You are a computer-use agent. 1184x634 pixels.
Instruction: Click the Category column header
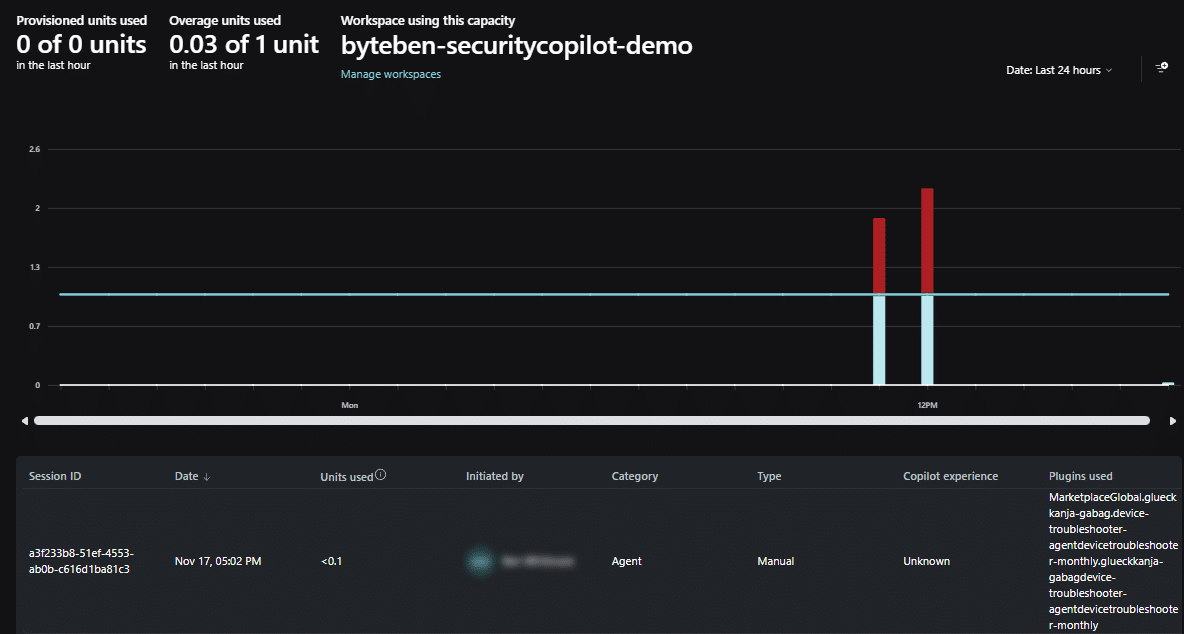634,477
